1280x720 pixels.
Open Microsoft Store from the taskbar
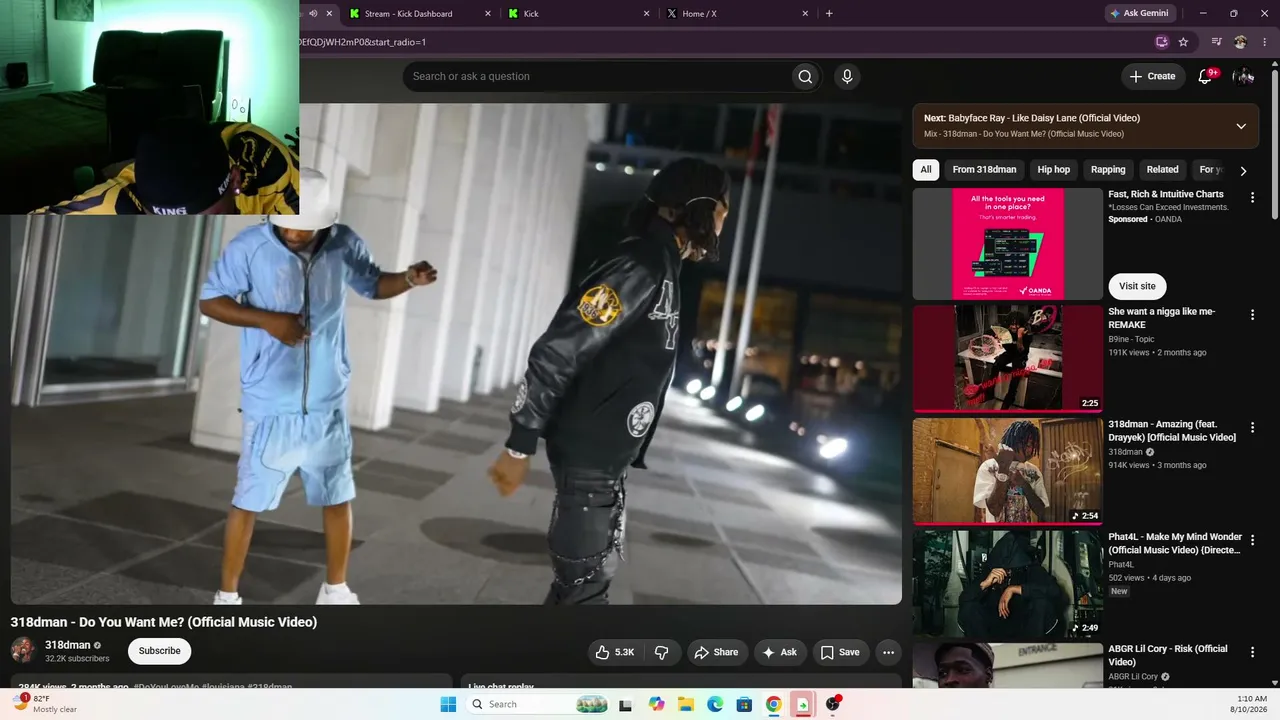click(744, 704)
